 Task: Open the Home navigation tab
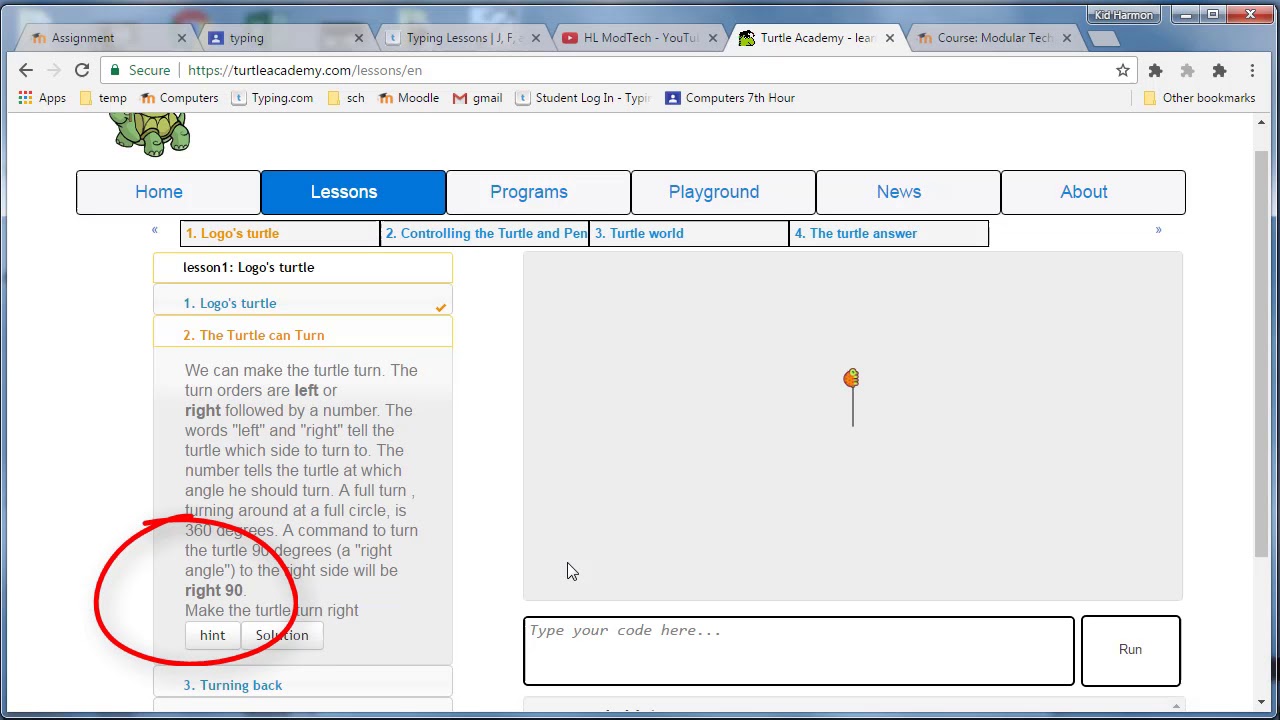click(x=168, y=192)
